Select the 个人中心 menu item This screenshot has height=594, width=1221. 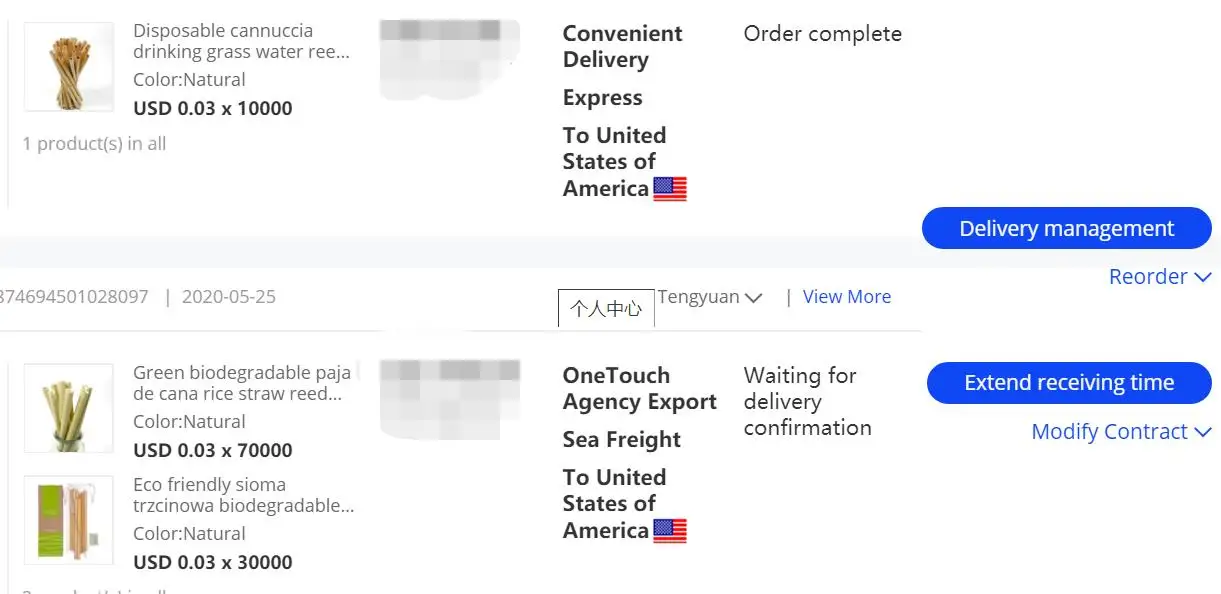[606, 309]
